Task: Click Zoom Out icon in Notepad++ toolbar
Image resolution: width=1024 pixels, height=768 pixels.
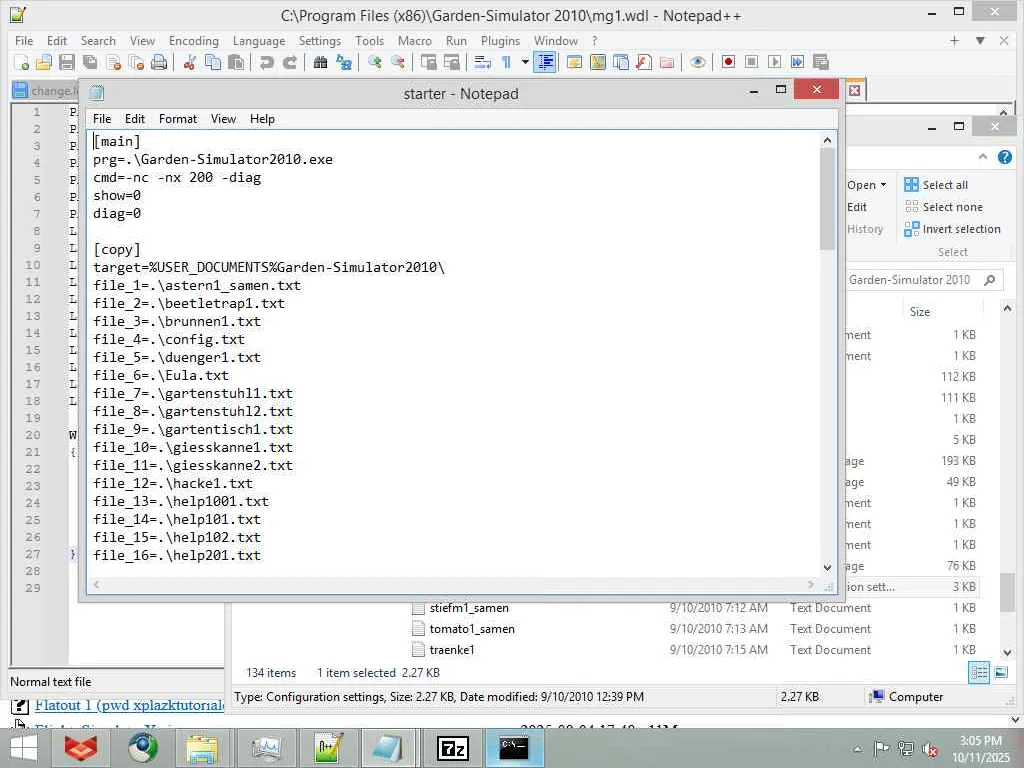Action: point(397,62)
